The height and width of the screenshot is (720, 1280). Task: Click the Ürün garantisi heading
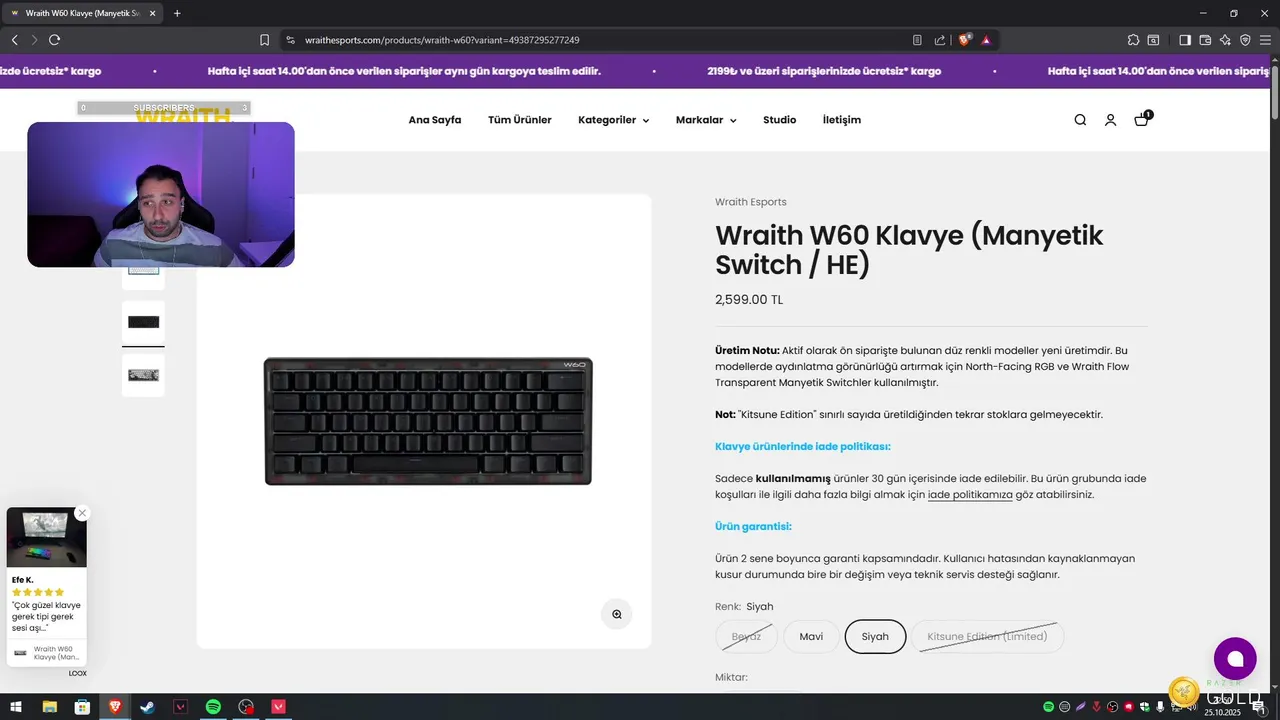tap(753, 527)
